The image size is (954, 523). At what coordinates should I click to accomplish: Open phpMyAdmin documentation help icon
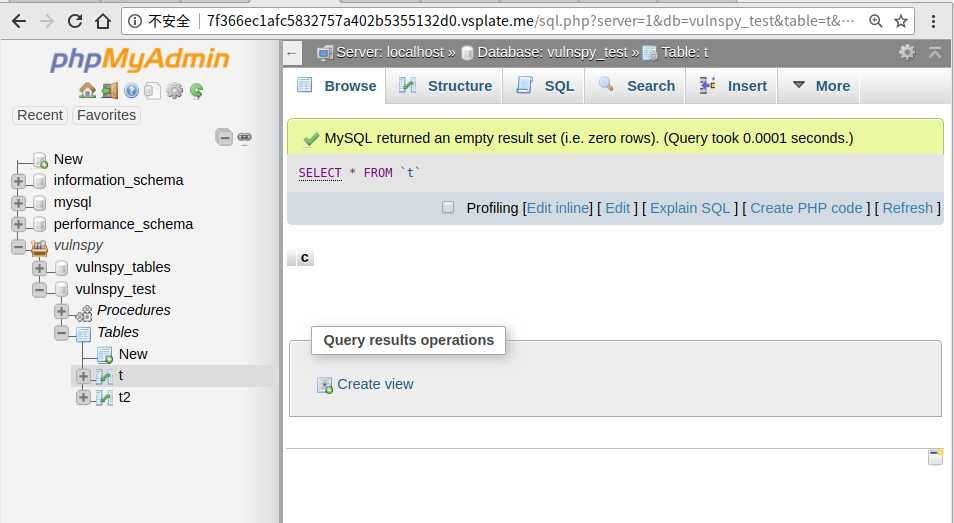(131, 91)
